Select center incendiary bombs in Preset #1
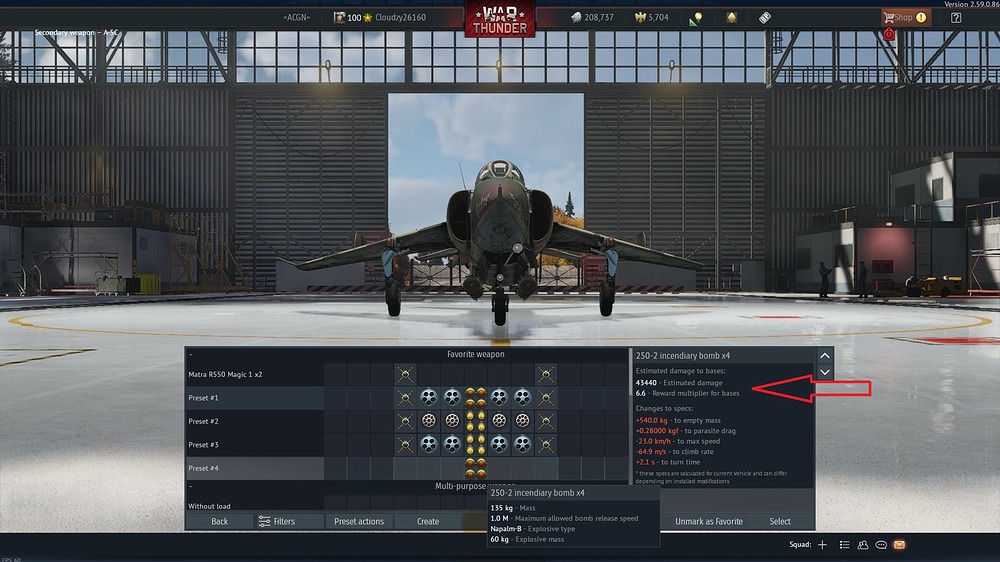 tap(476, 397)
